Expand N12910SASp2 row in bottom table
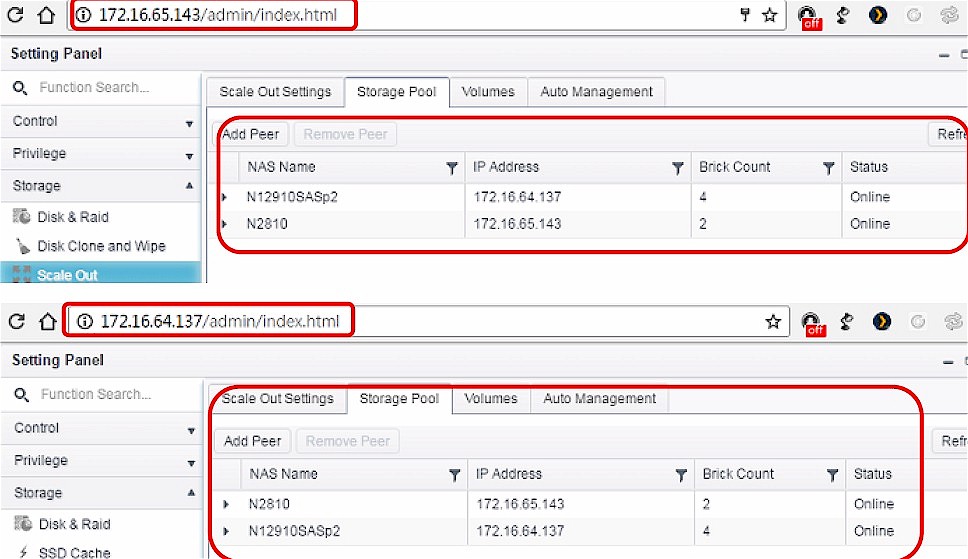 pos(226,531)
